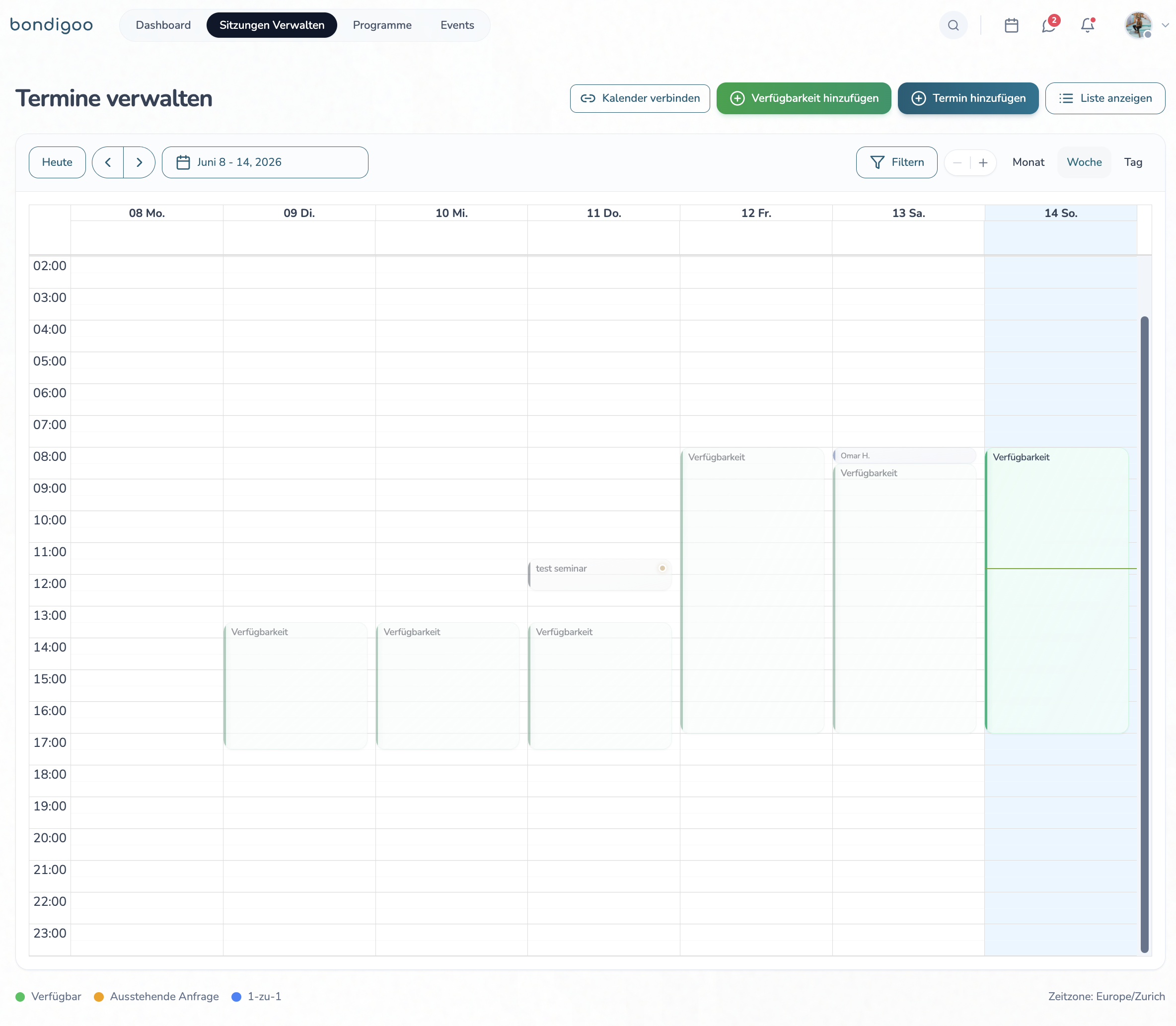Click Liste anzeigen button
1176x1026 pixels.
1105,98
